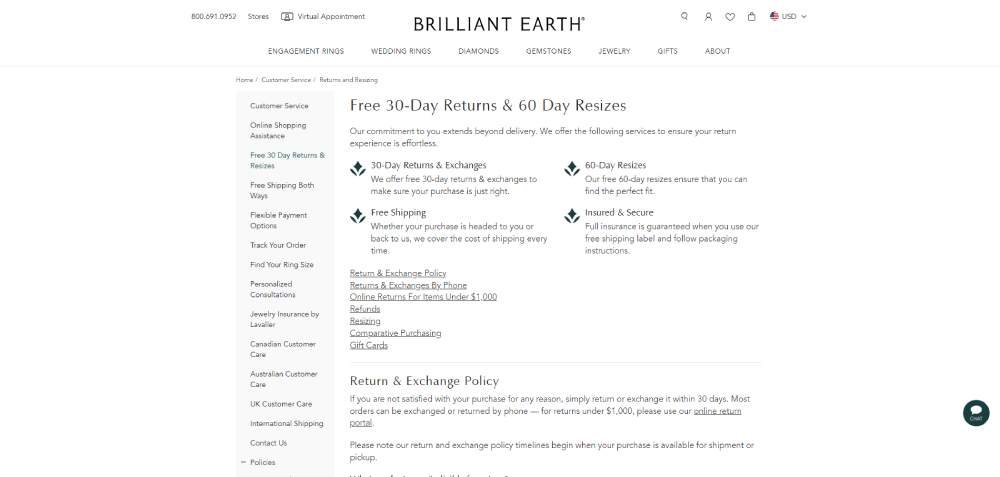This screenshot has width=1000, height=477.
Task: Open Find Your Ring Size sidebar item
Action: point(282,265)
